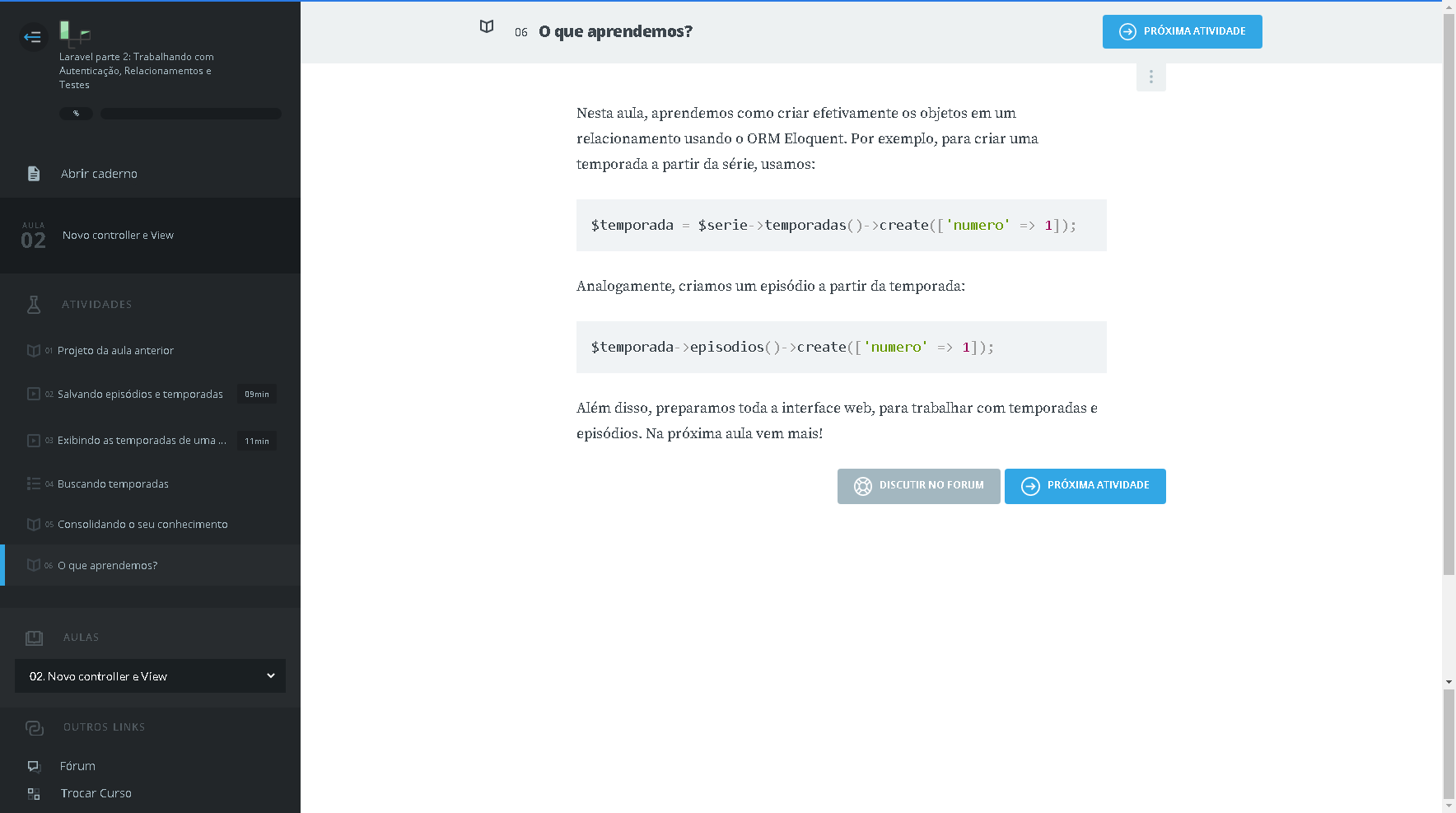Click bottom Próxima Atividade button
1456x813 pixels.
tap(1085, 486)
